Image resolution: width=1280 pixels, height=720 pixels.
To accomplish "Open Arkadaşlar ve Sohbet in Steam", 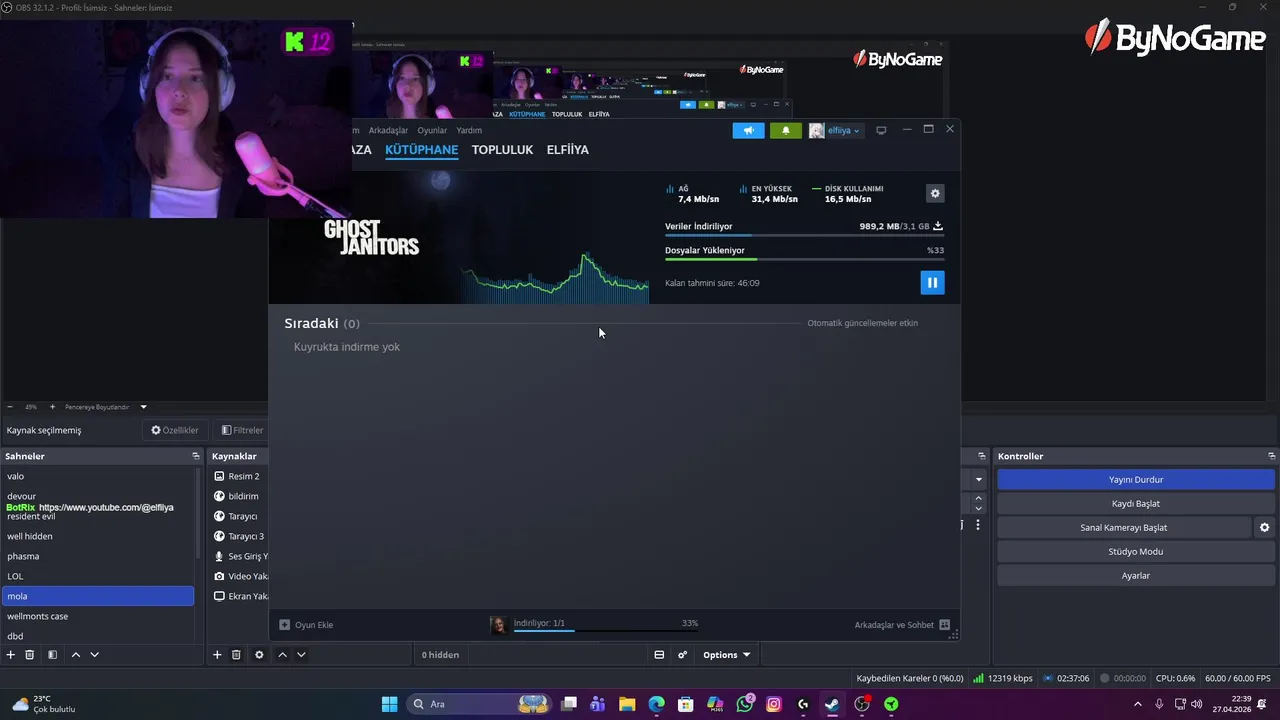I will point(902,625).
